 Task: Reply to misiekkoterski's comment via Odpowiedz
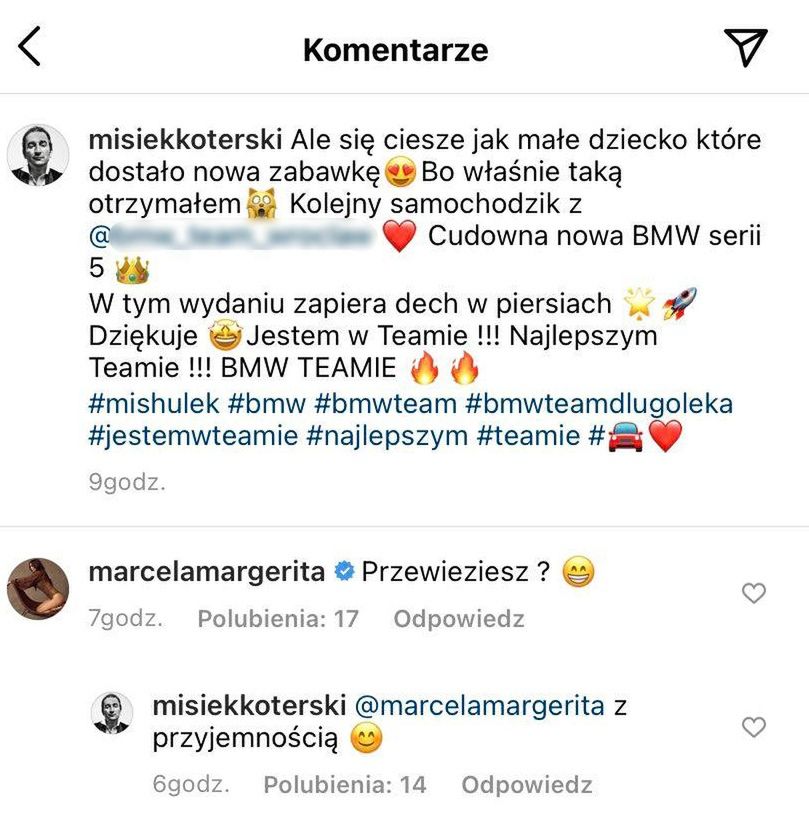[x=526, y=785]
